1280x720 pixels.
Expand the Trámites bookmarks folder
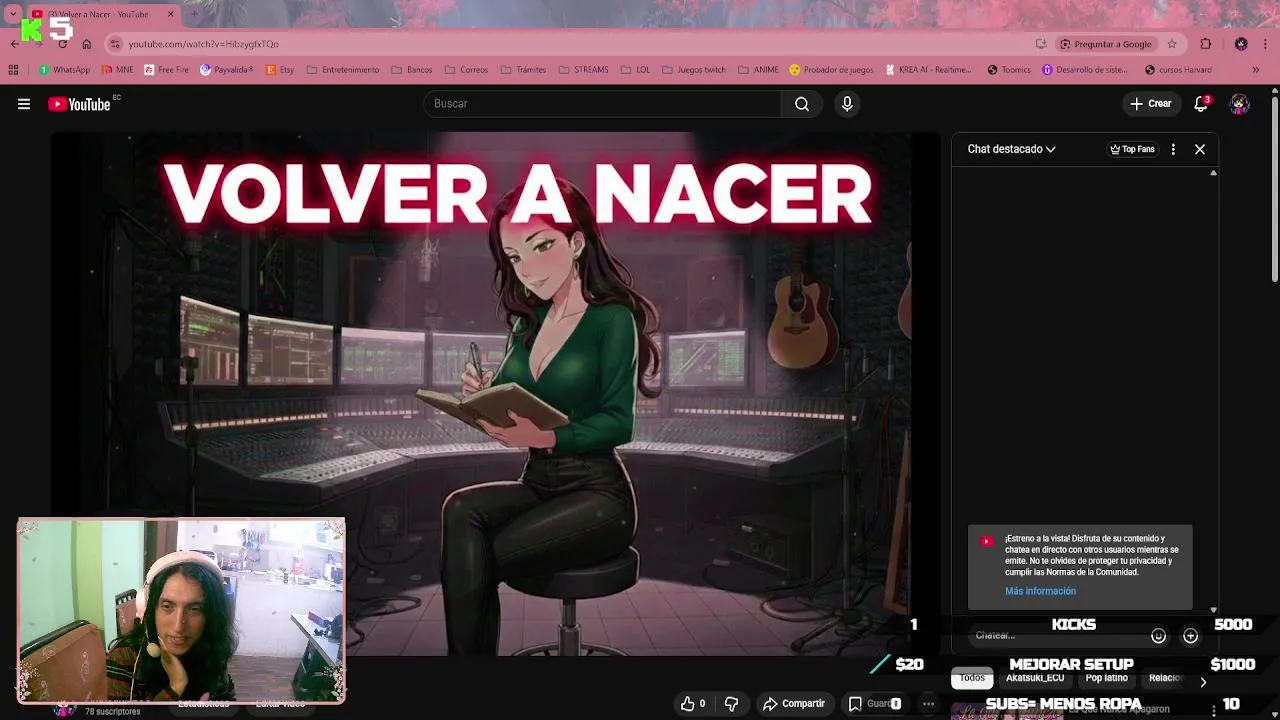coord(523,70)
